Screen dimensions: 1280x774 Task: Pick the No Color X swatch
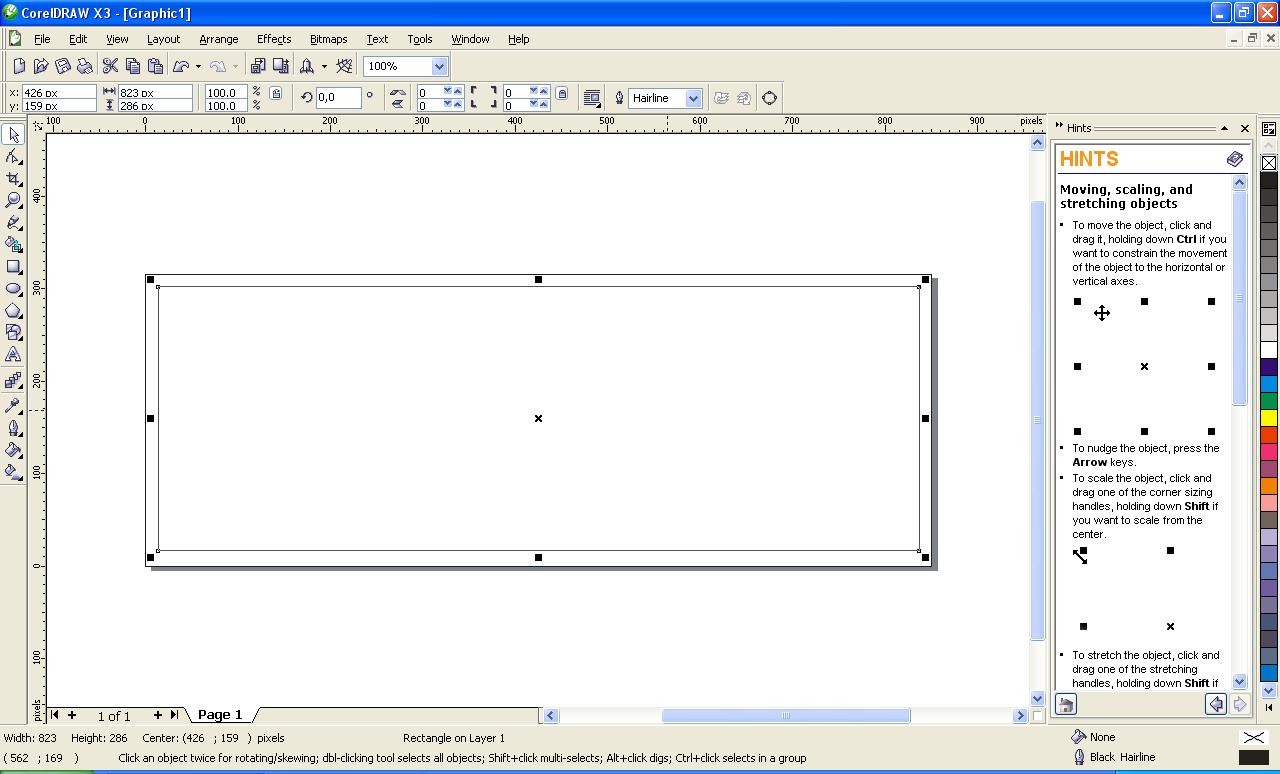[1269, 162]
